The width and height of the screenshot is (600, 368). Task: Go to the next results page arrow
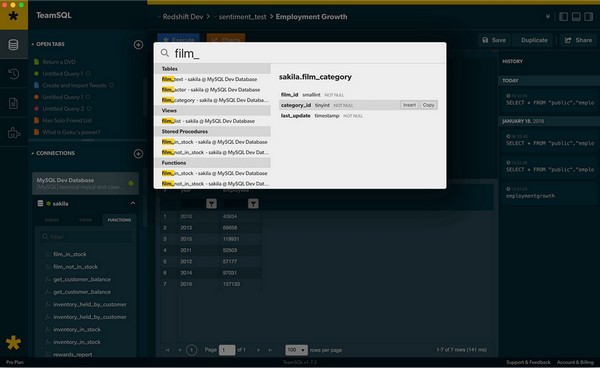[258, 350]
